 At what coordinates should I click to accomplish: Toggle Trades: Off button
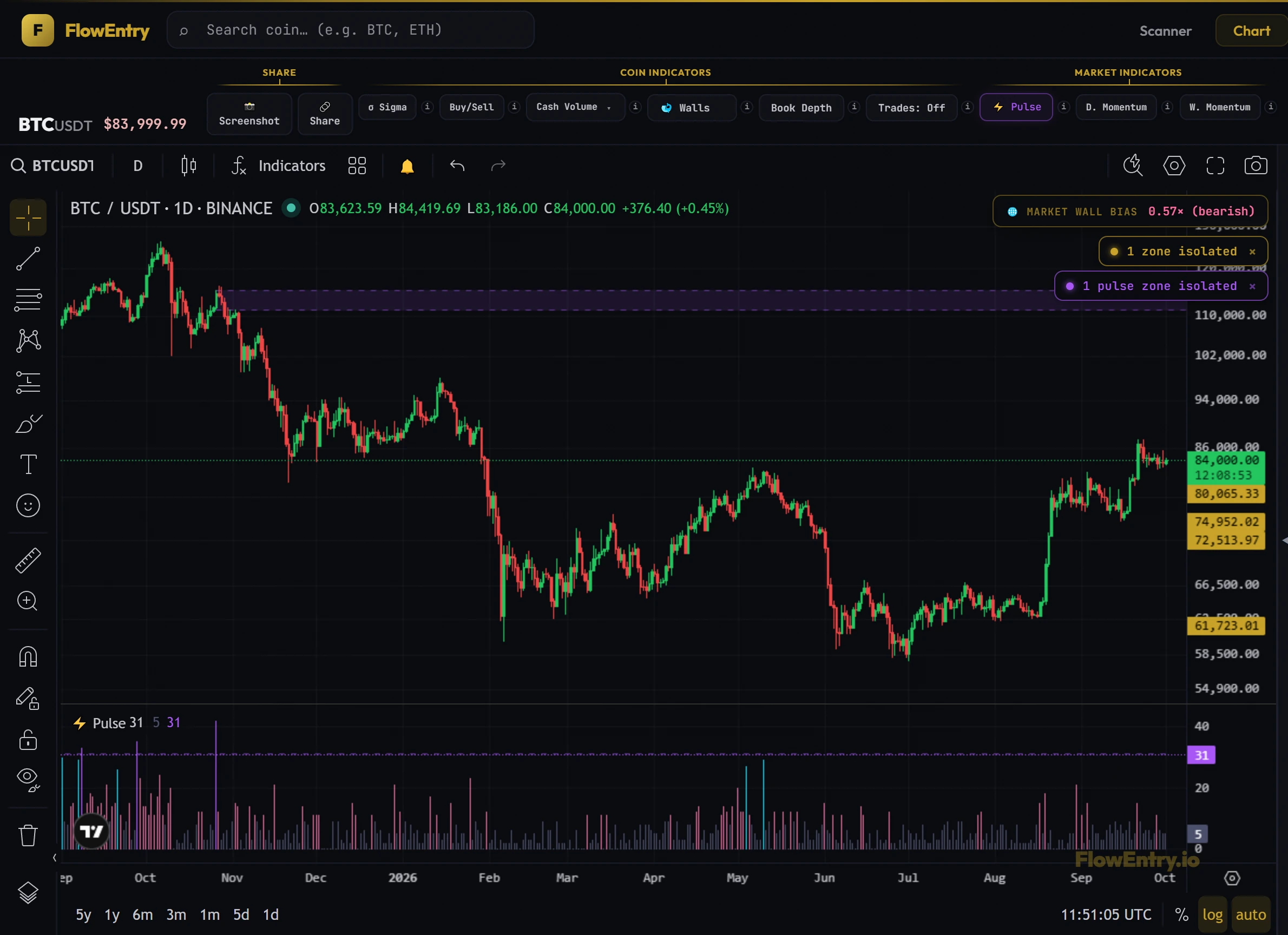click(911, 107)
